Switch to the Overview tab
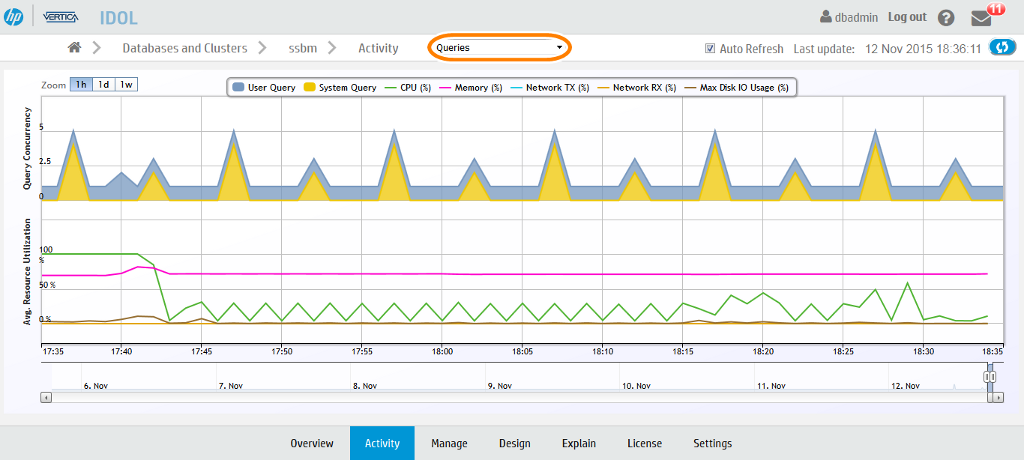 coord(312,443)
